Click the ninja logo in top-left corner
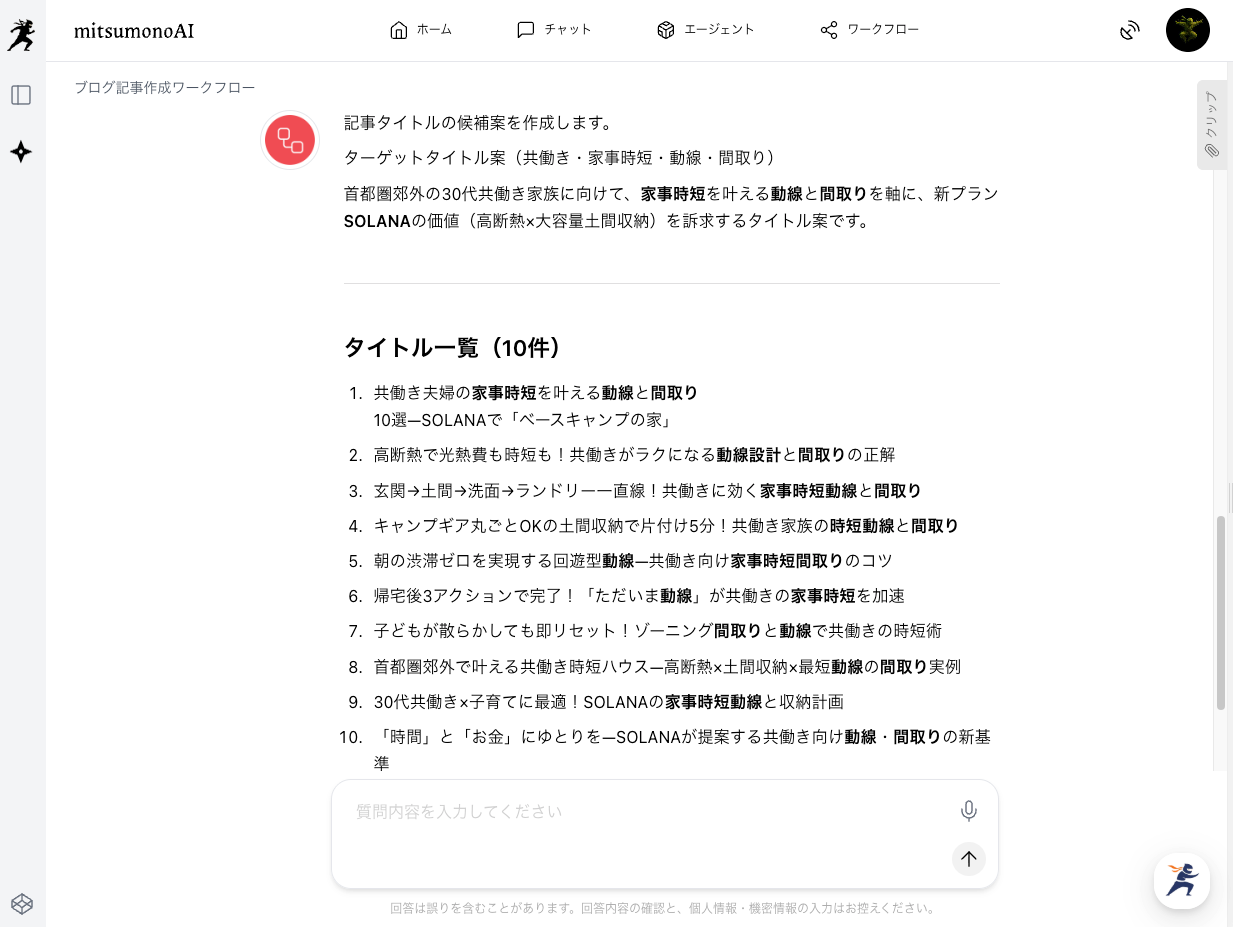Screen dimensions: 1233x927 21,31
